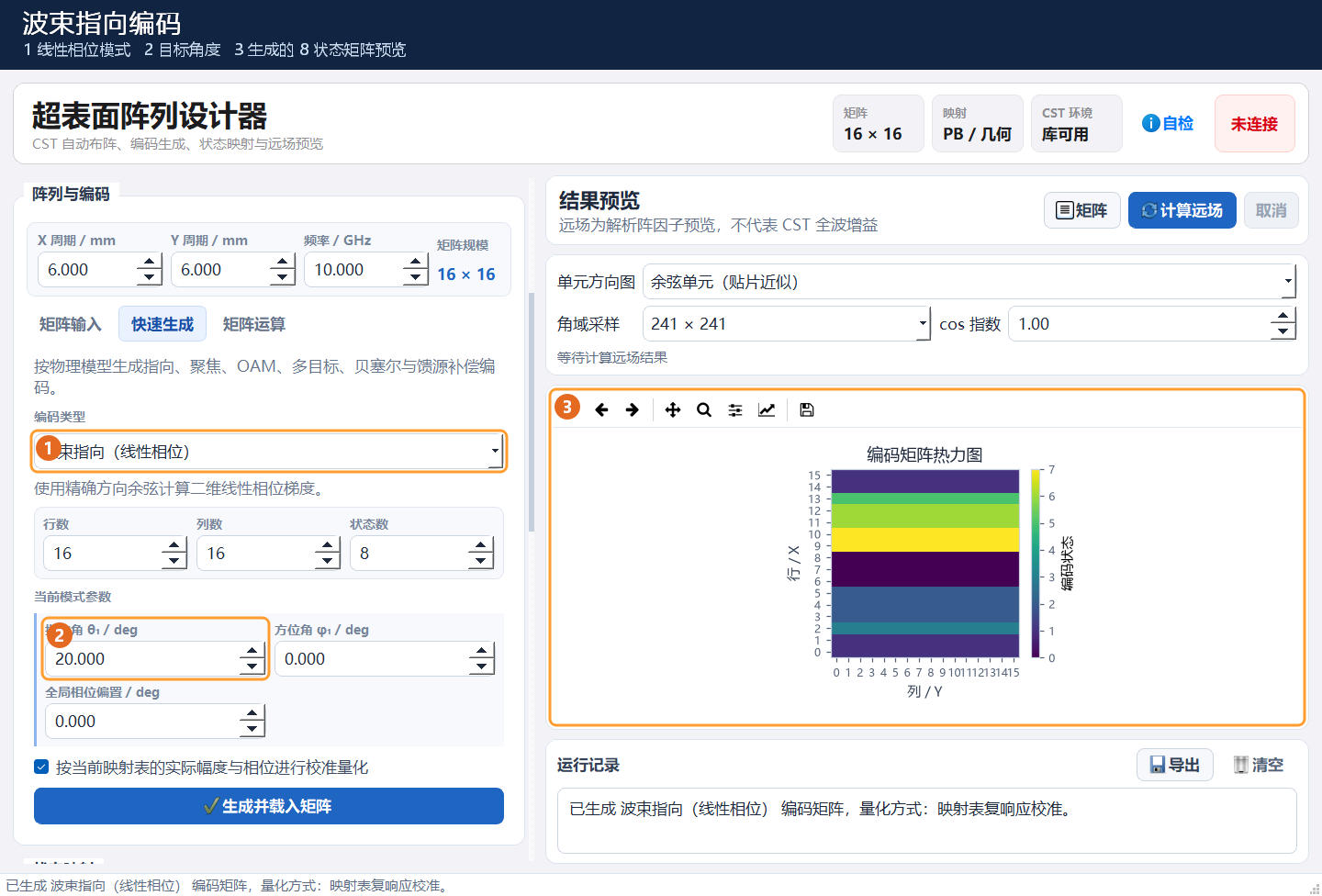Decrease the 列数 value

pos(328,562)
